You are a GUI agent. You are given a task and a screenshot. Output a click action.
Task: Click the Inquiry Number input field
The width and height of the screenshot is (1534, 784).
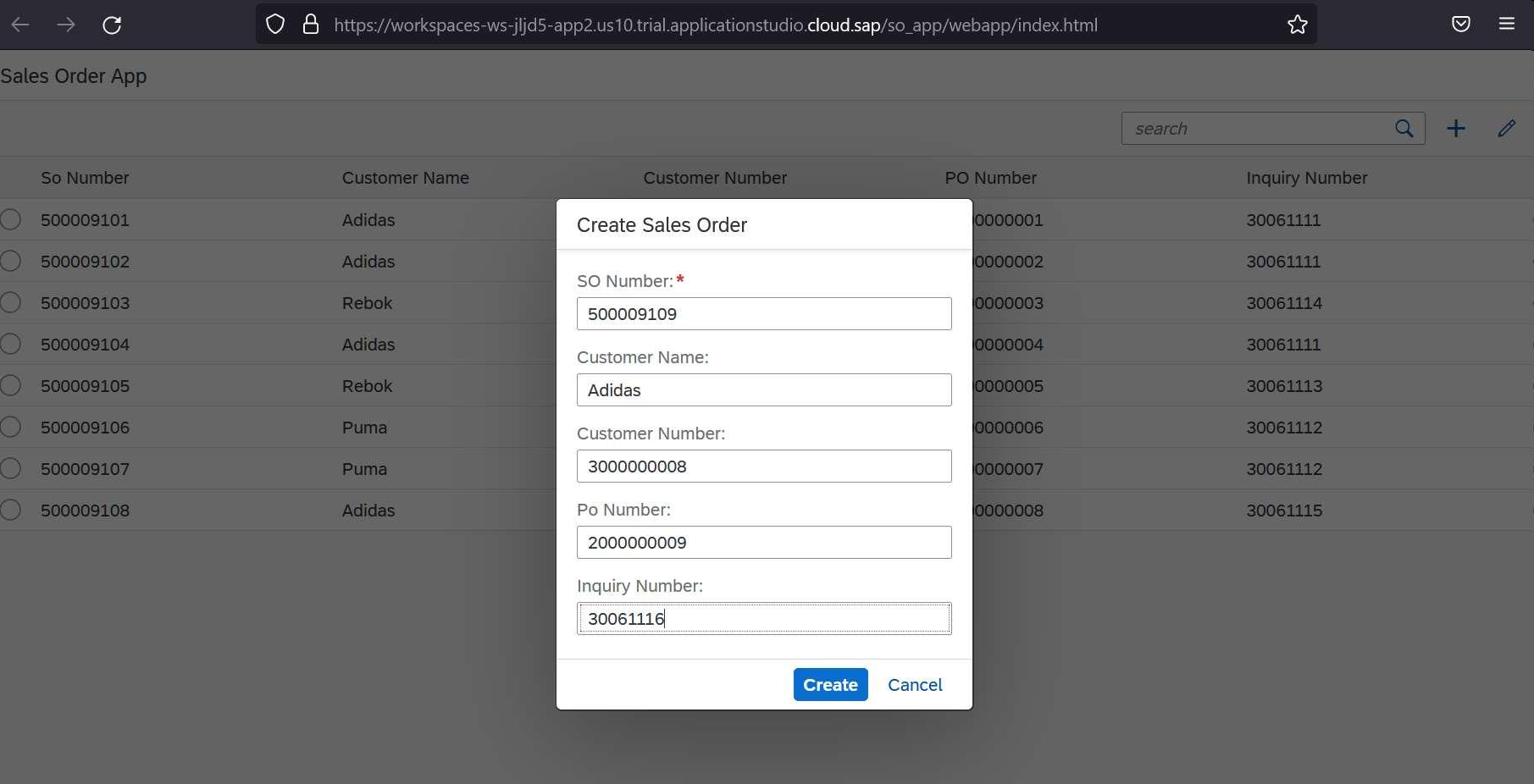point(763,619)
